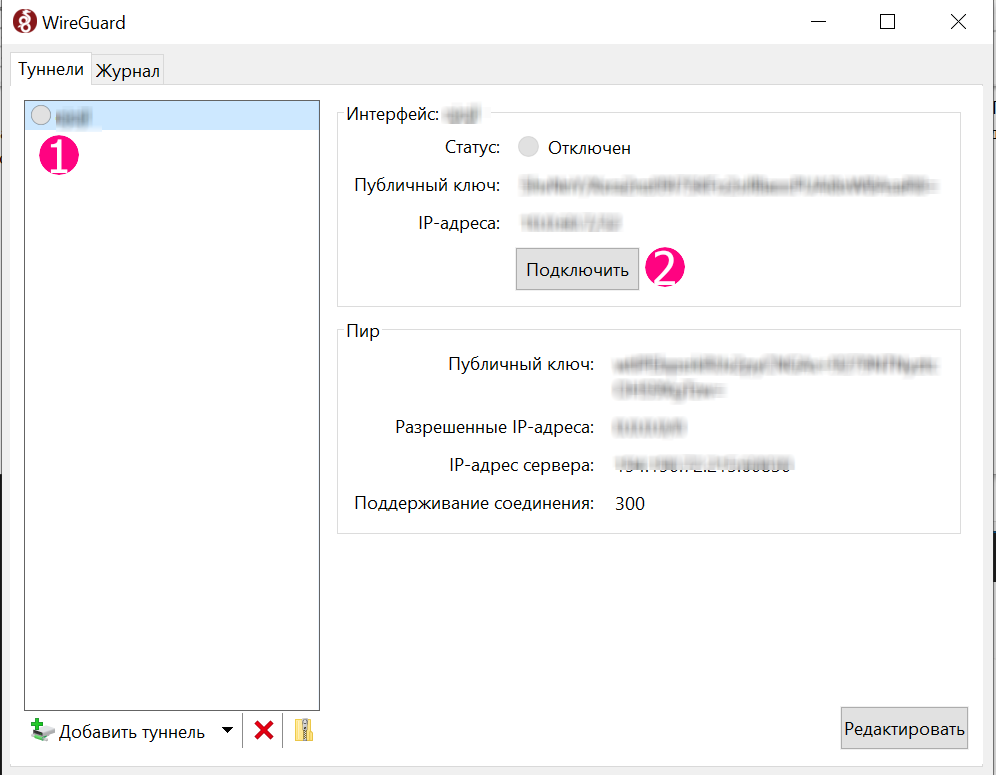The image size is (996, 775).
Task: Click the Поддерживание соединения label
Action: tap(474, 503)
